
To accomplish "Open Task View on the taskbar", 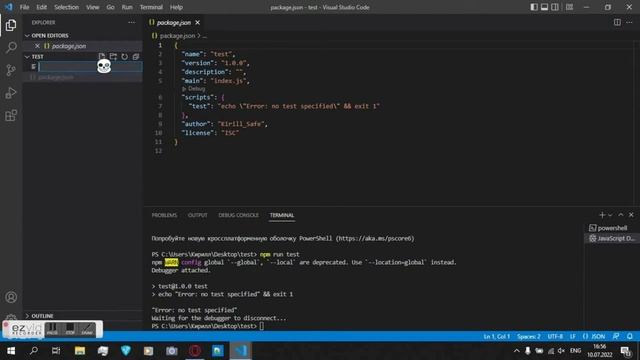I will point(56,351).
